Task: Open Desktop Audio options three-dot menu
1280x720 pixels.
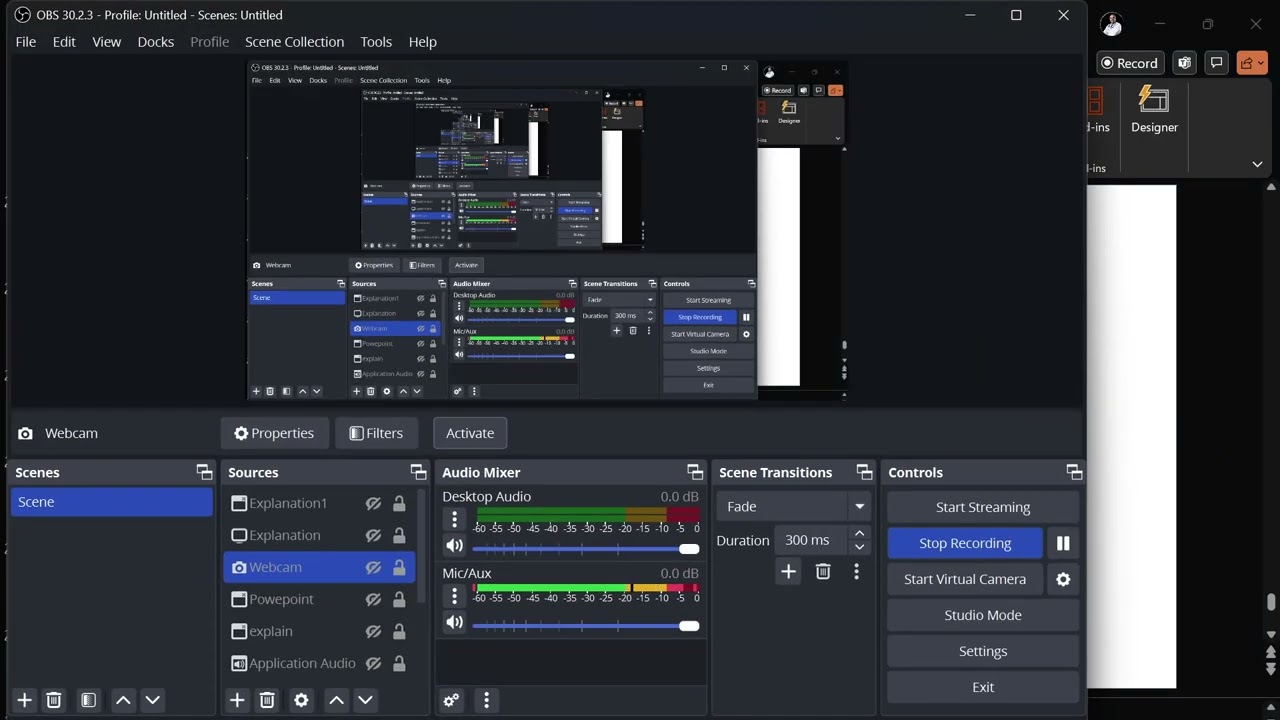Action: coord(454,519)
